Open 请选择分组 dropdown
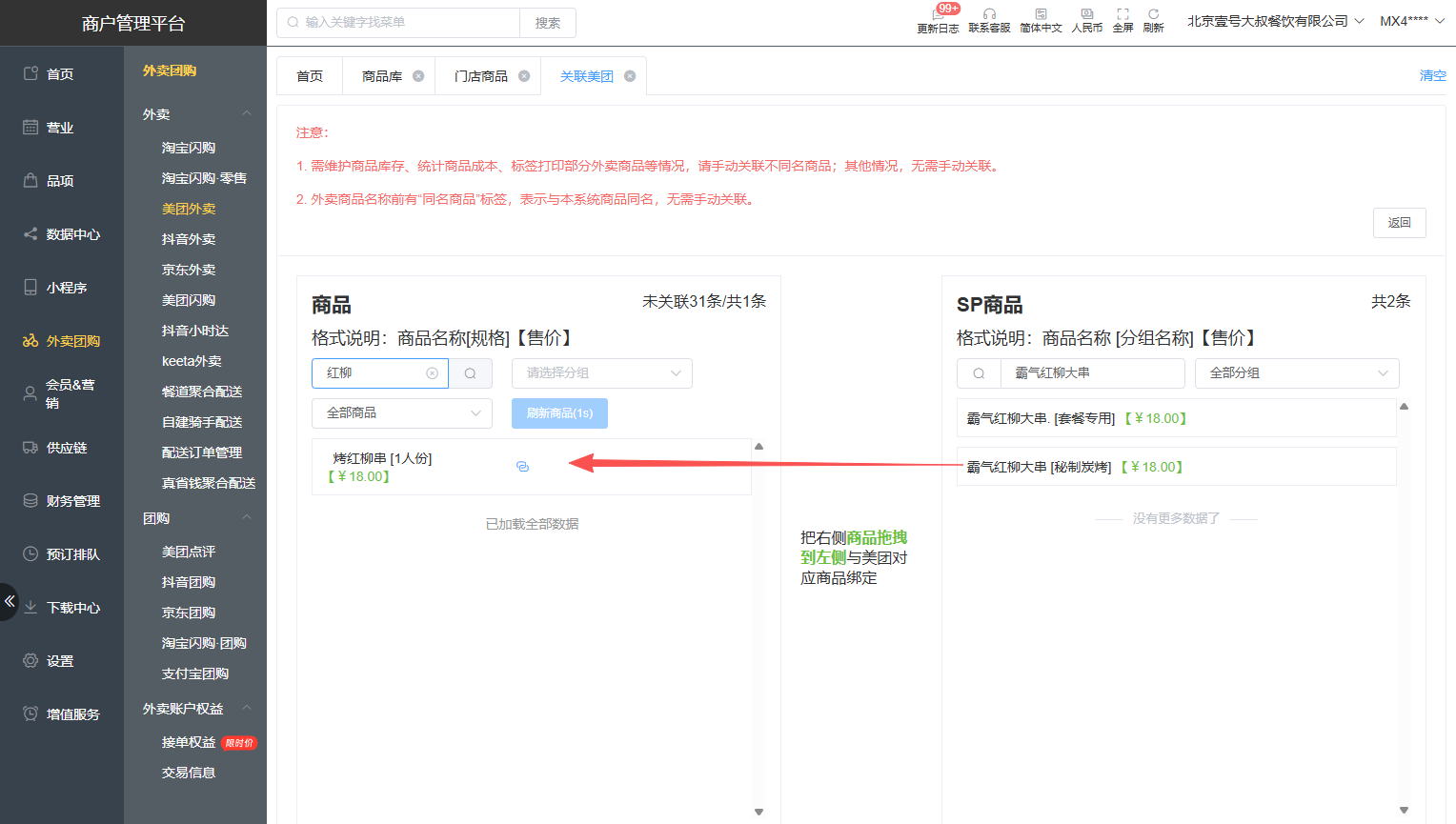The image size is (1456, 824). click(602, 373)
